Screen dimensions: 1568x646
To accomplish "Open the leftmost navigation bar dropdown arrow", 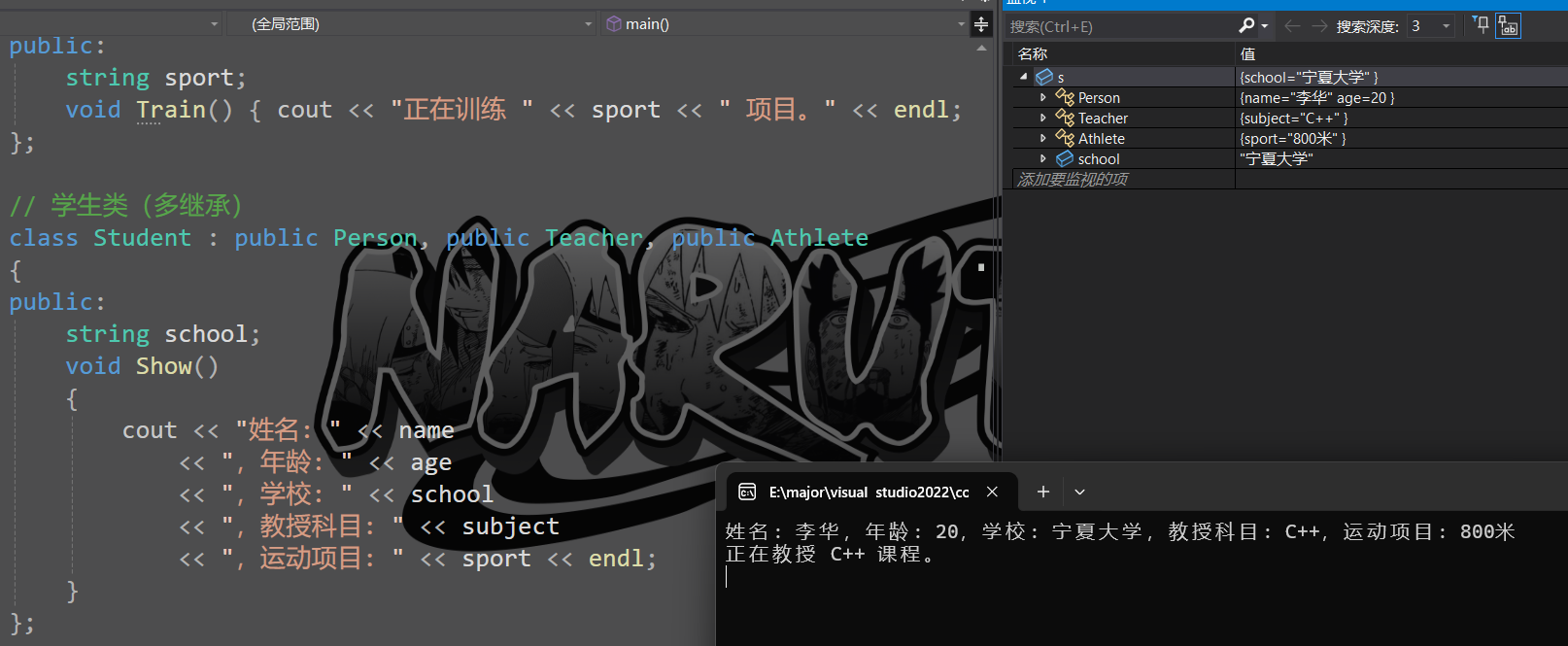I will coord(215,24).
